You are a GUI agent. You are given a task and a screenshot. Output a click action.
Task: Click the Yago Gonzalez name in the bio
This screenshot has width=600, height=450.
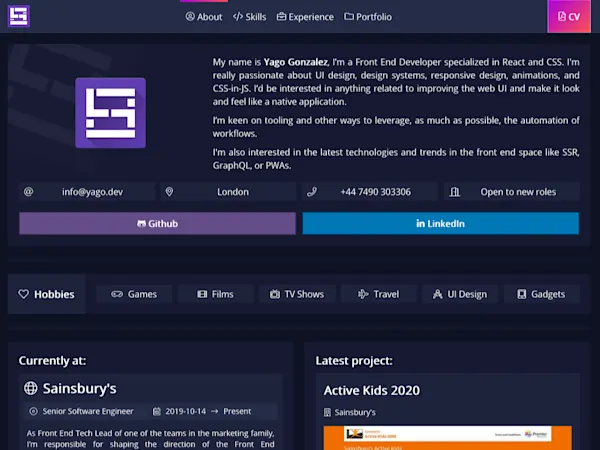(x=296, y=62)
